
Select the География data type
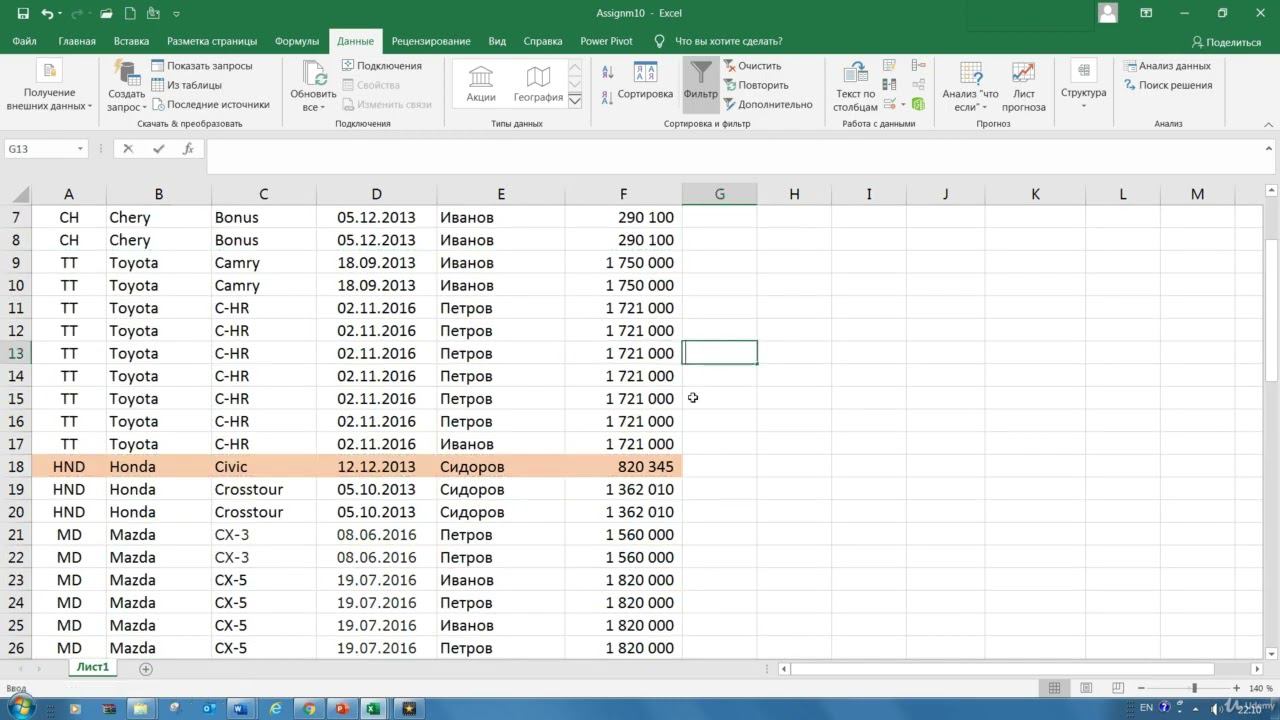(x=538, y=83)
